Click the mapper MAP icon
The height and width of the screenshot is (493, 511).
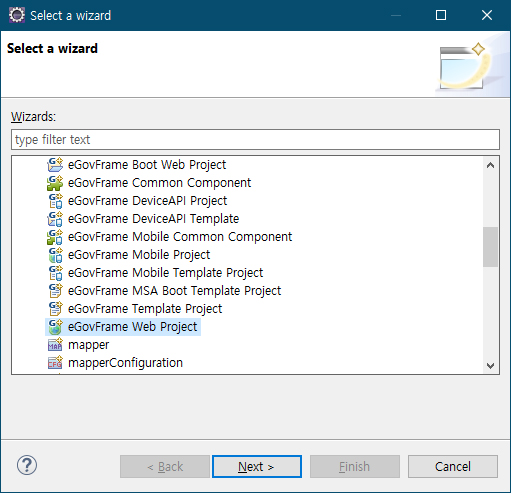(x=55, y=345)
